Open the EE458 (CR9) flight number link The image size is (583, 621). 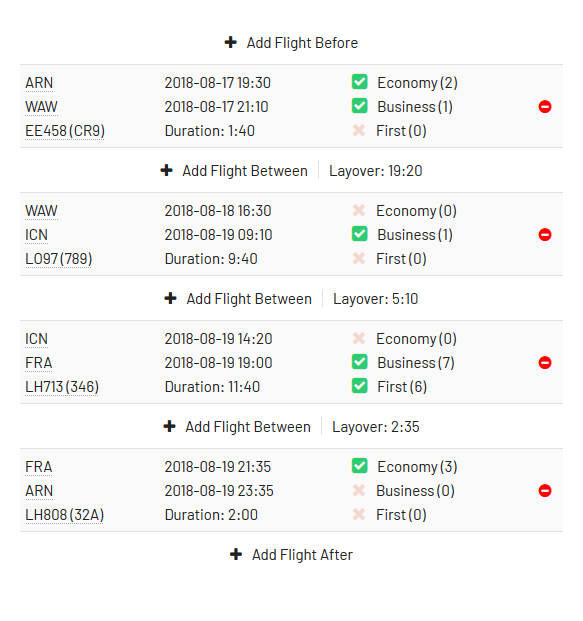pyautogui.click(x=65, y=131)
